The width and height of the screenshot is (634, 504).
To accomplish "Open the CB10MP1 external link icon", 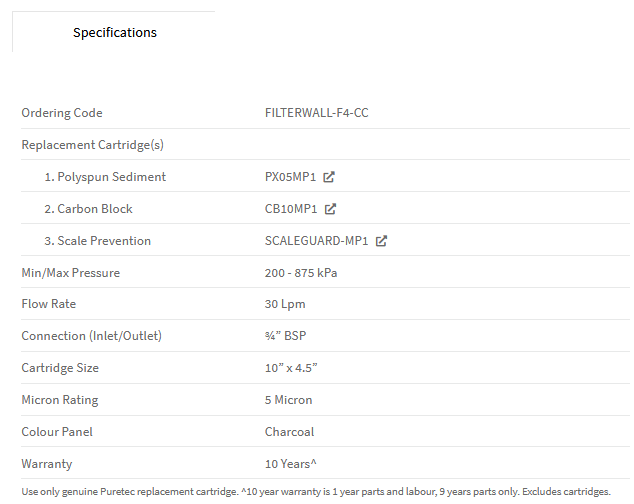I will point(330,209).
